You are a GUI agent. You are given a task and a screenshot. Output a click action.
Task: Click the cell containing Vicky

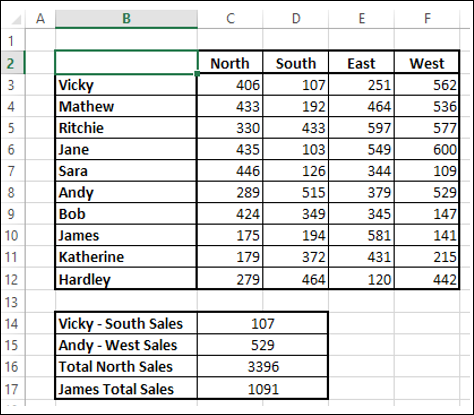(126, 85)
